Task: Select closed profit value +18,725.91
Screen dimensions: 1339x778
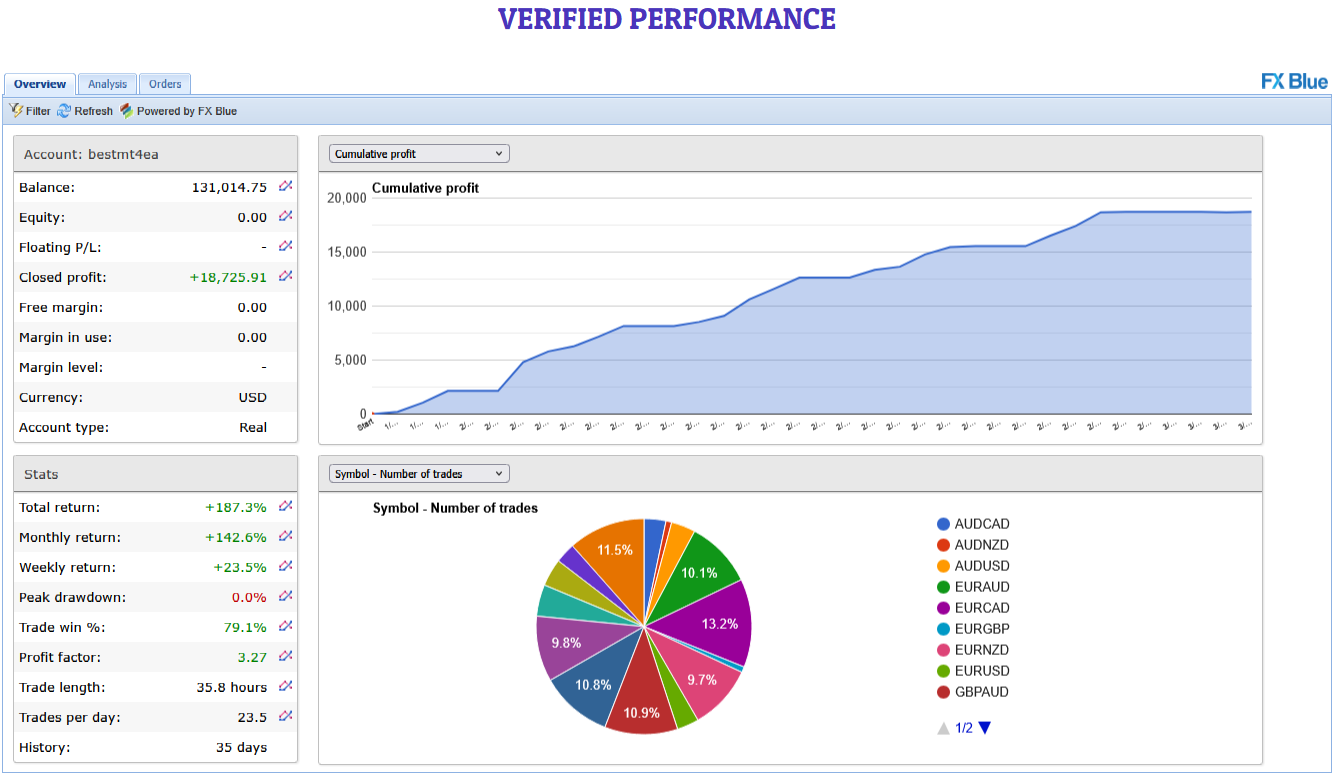Action: click(228, 277)
